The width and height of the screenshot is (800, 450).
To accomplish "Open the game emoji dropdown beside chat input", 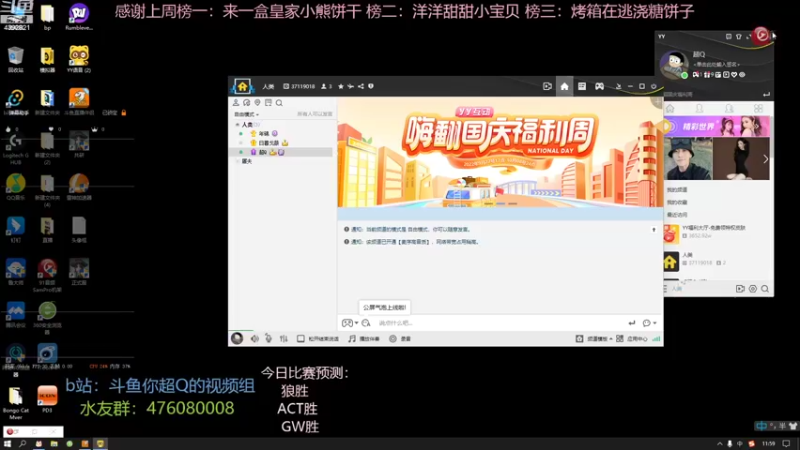I will click(x=349, y=323).
